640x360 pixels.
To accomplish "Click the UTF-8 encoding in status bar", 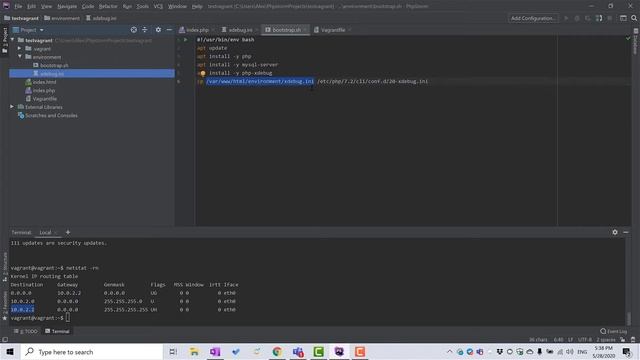I will pyautogui.click(x=584, y=340).
